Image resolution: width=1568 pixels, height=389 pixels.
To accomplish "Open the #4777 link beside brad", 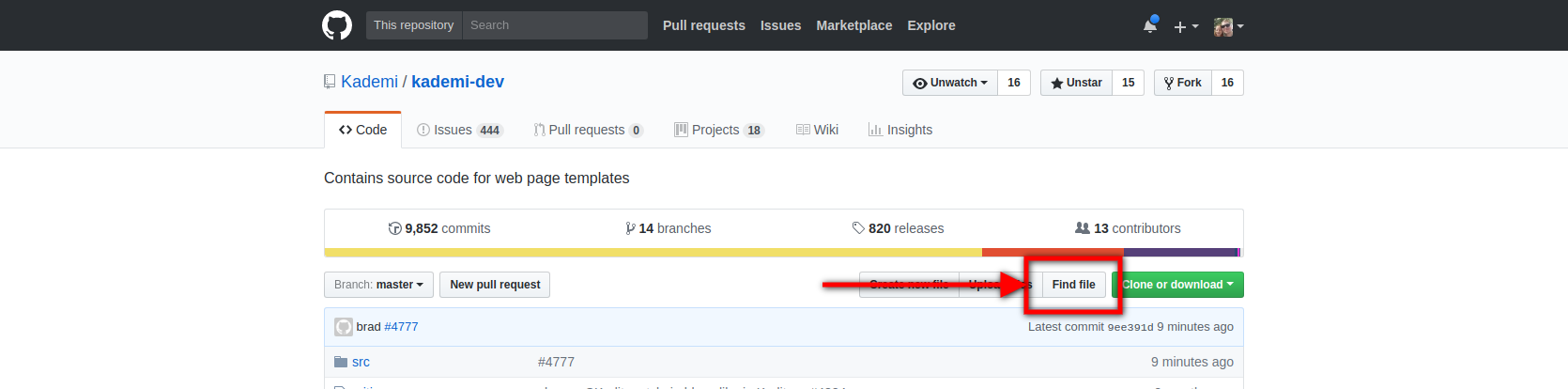I will [x=401, y=327].
